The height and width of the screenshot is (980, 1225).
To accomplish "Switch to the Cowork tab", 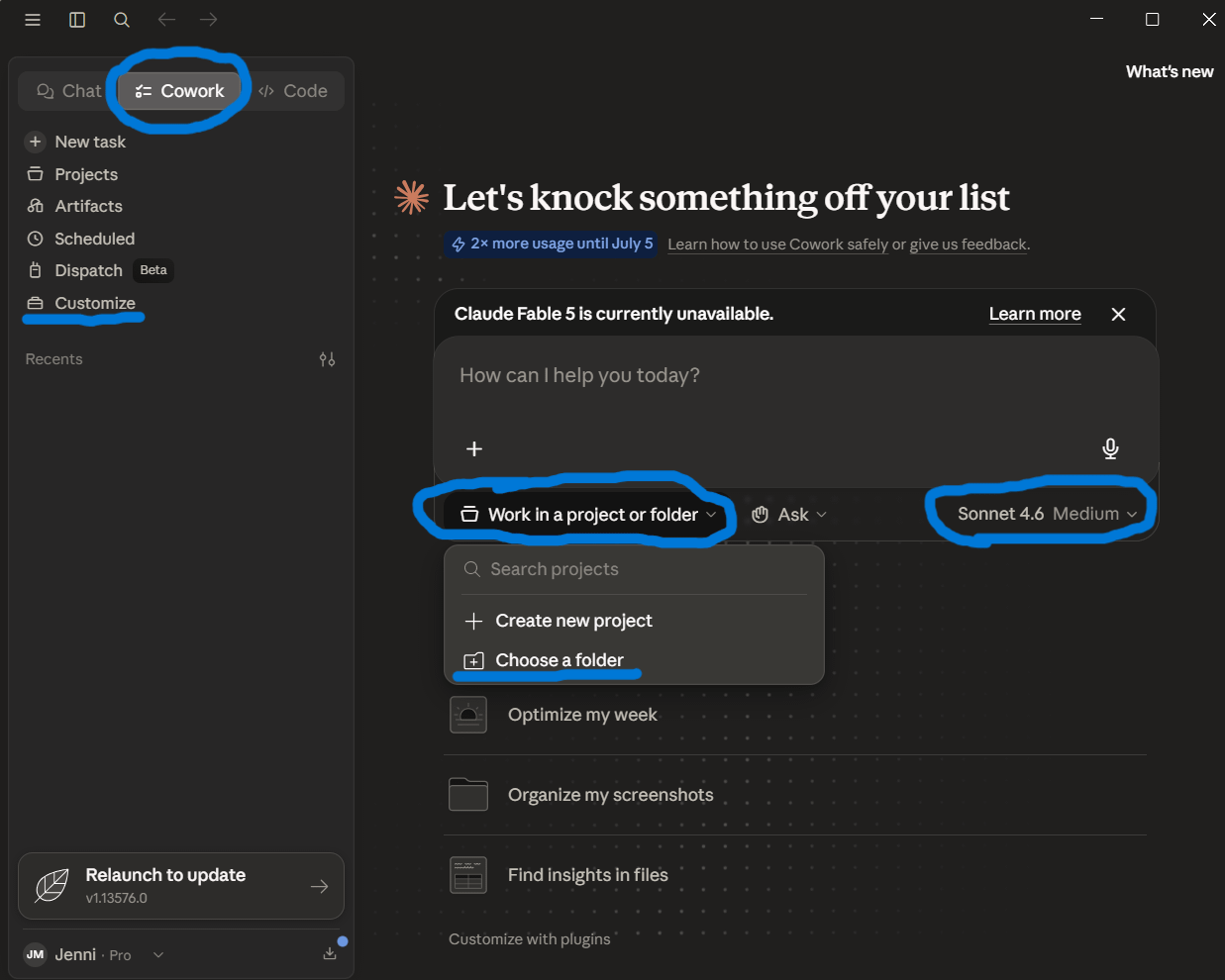I will (x=179, y=91).
